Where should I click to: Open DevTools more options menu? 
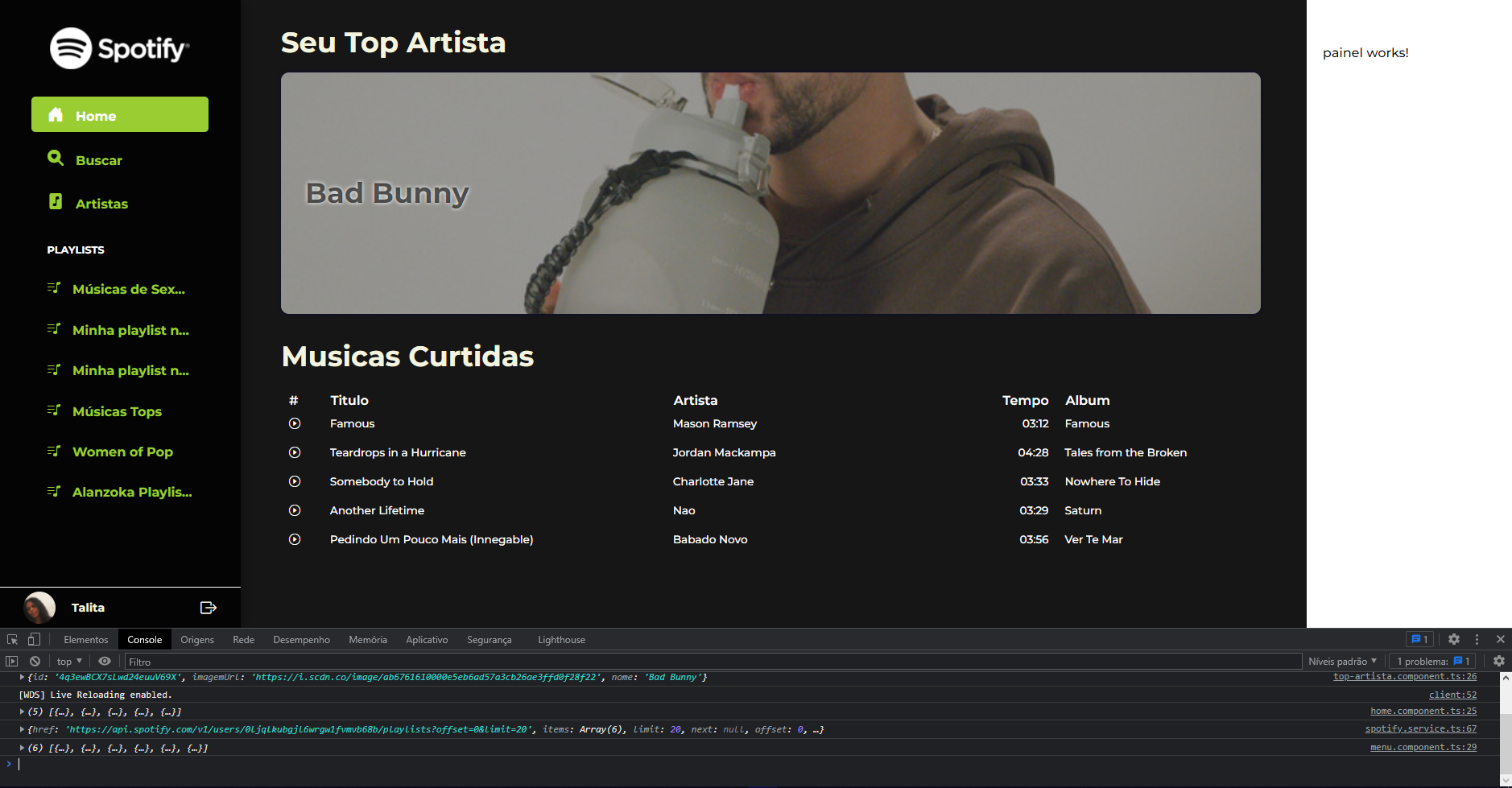tap(1477, 639)
